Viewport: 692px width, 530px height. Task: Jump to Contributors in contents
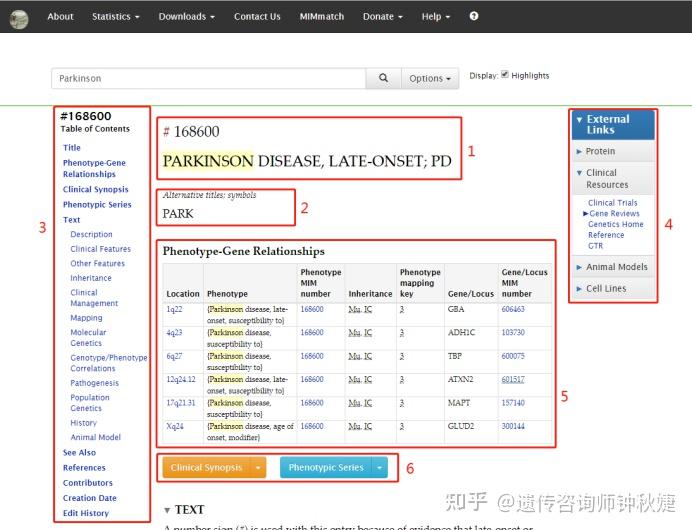tap(87, 483)
